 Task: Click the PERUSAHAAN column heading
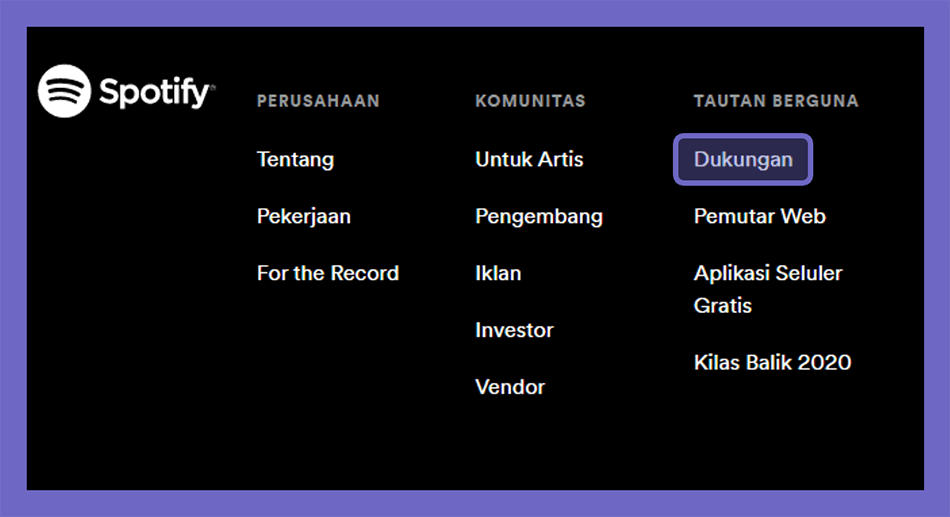(x=318, y=101)
